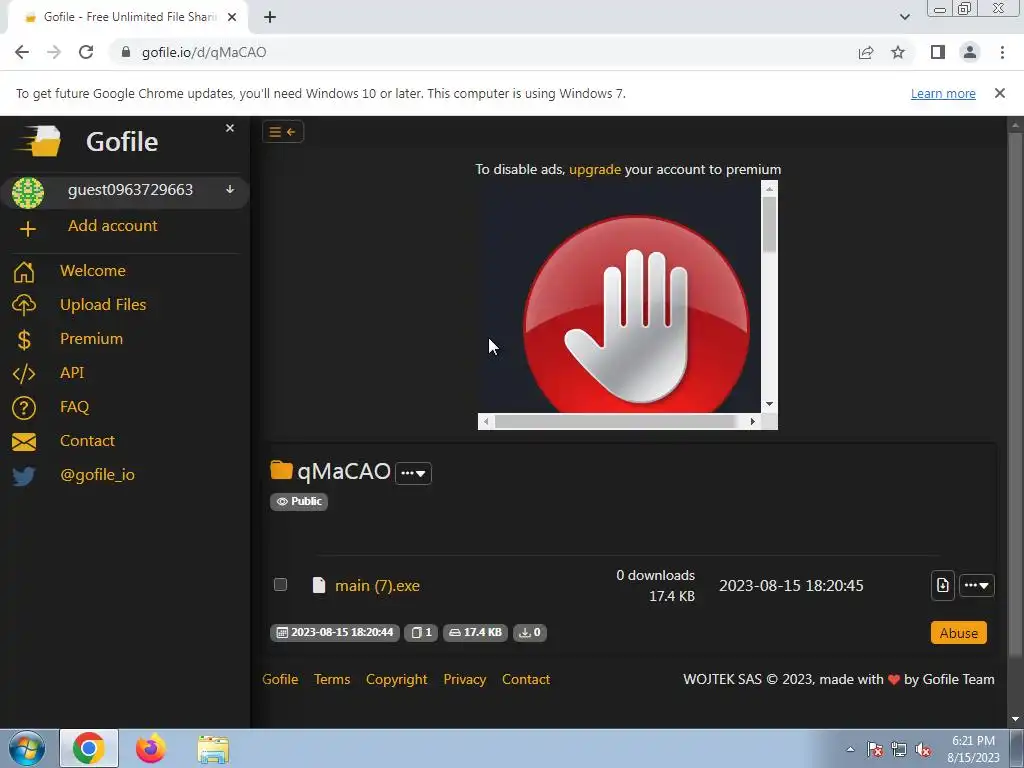Screen dimensions: 1024x768
Task: Click the downloads count badge showing 0
Action: point(530,633)
